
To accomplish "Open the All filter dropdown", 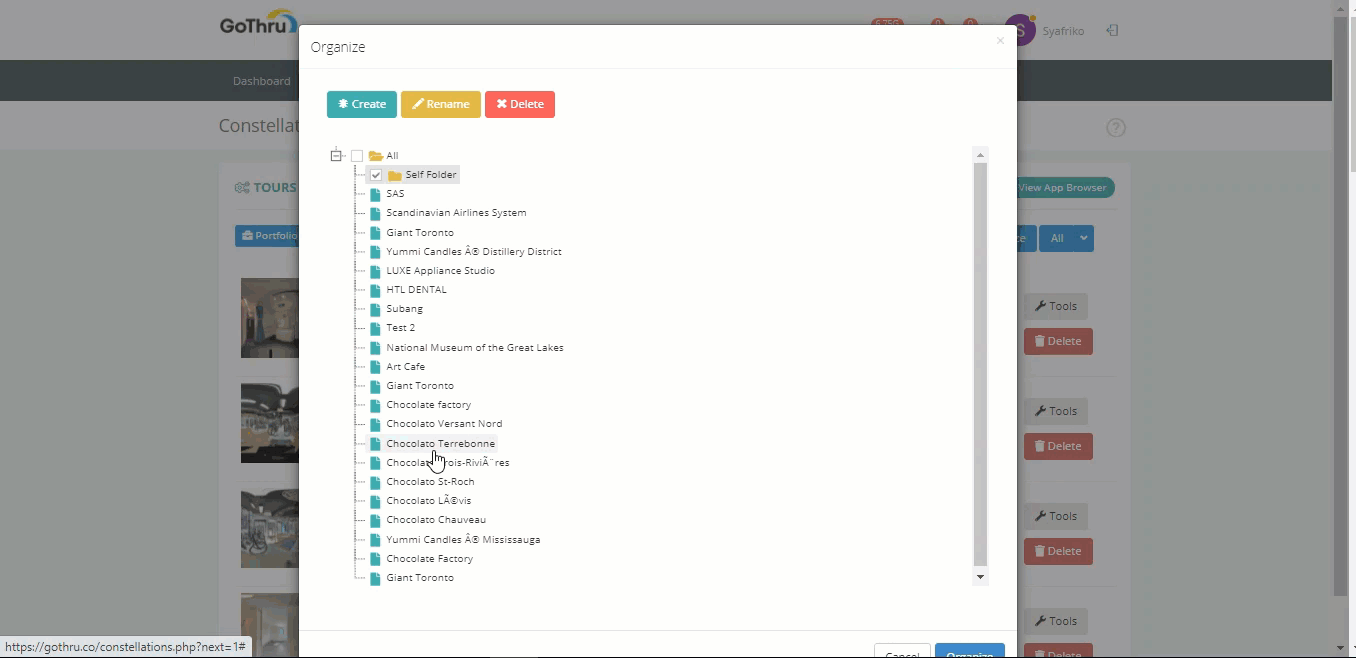I will tap(1066, 238).
